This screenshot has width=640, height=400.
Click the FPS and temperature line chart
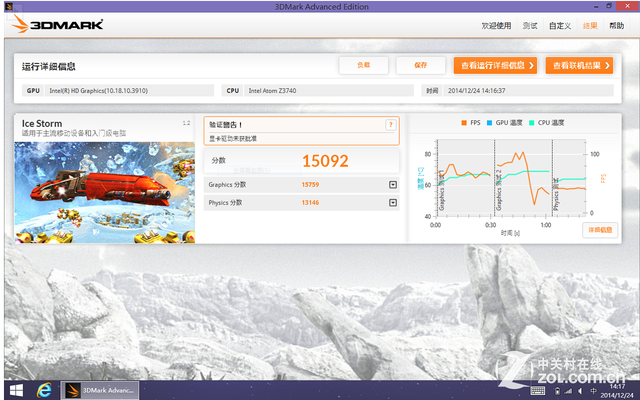click(x=511, y=176)
